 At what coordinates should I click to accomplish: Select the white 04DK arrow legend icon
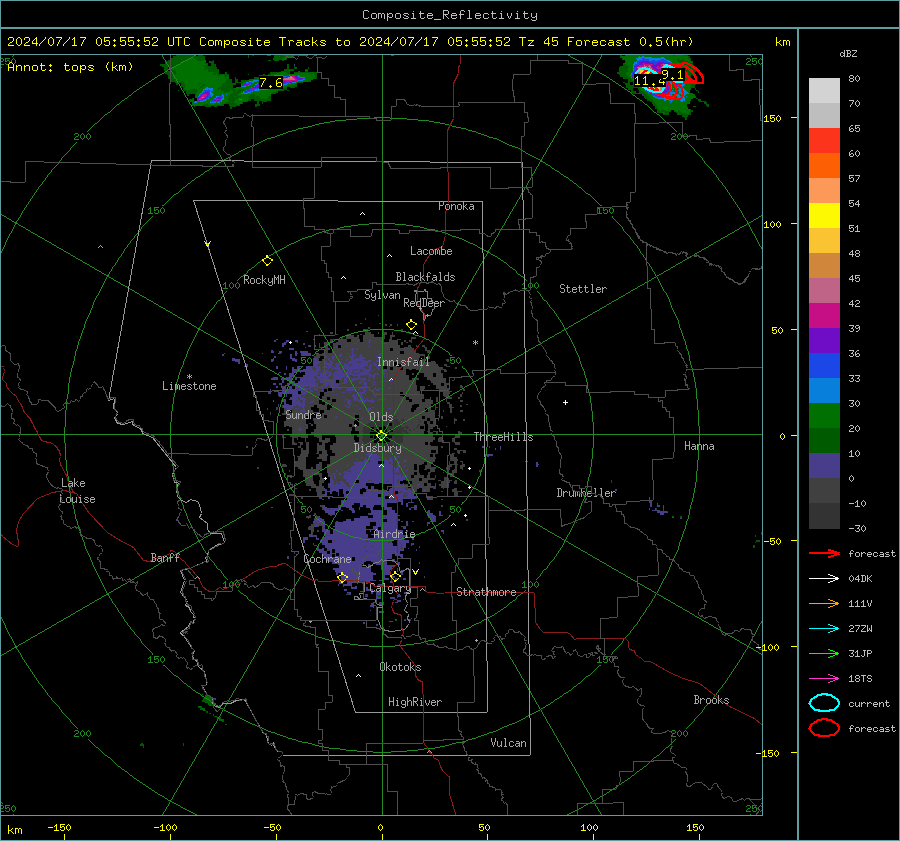(824, 579)
